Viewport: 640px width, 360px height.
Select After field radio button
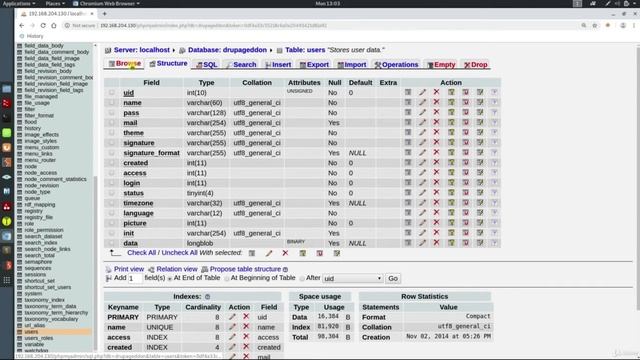tap(302, 278)
